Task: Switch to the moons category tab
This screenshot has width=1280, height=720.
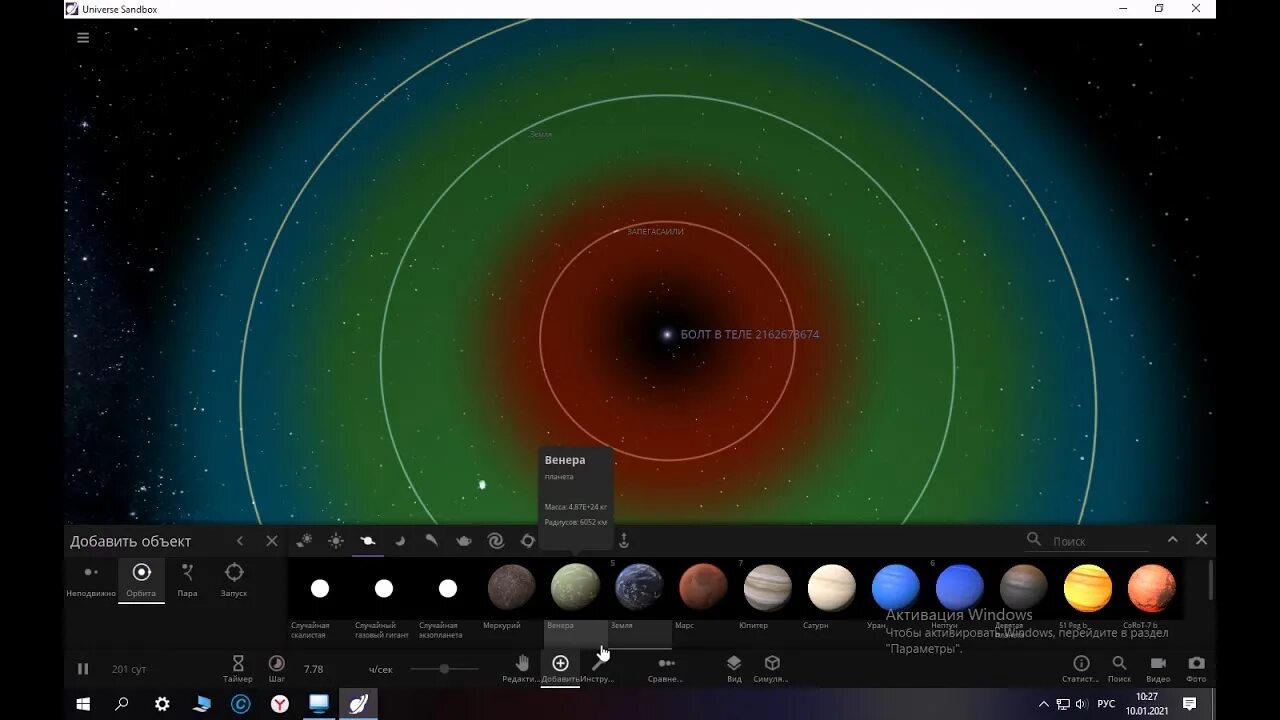Action: coord(400,541)
